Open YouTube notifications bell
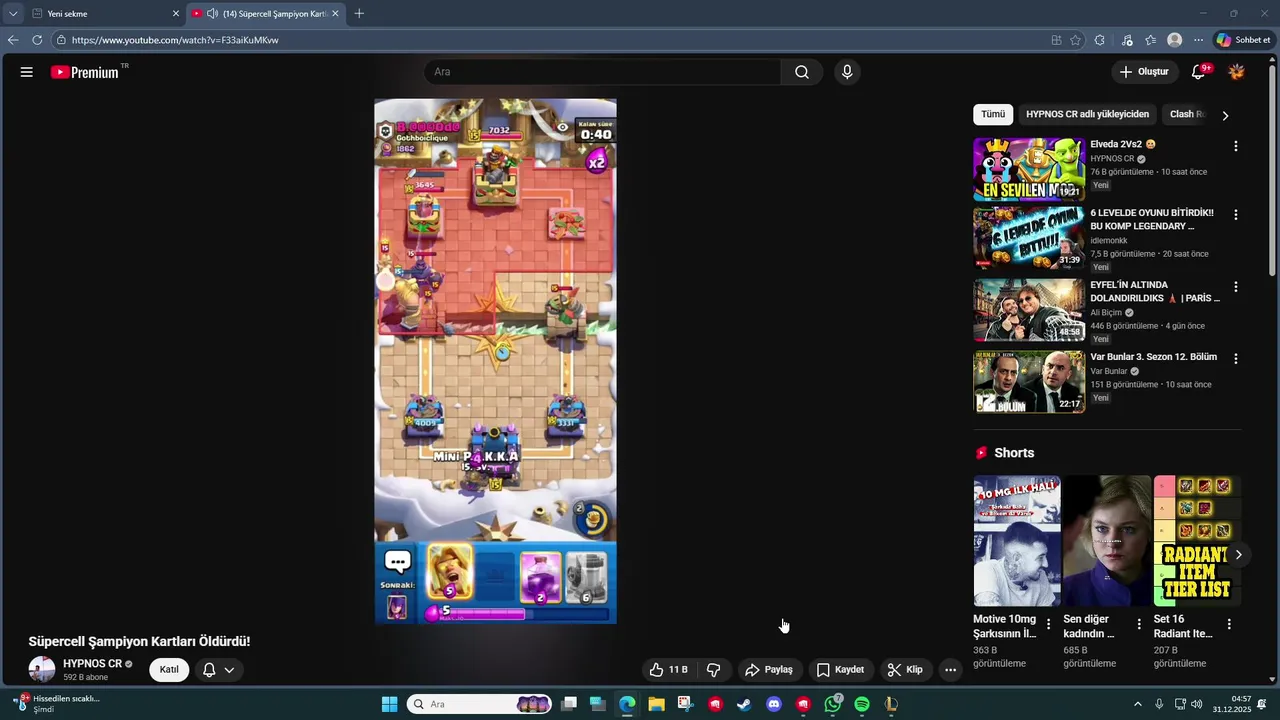 pyautogui.click(x=1198, y=72)
